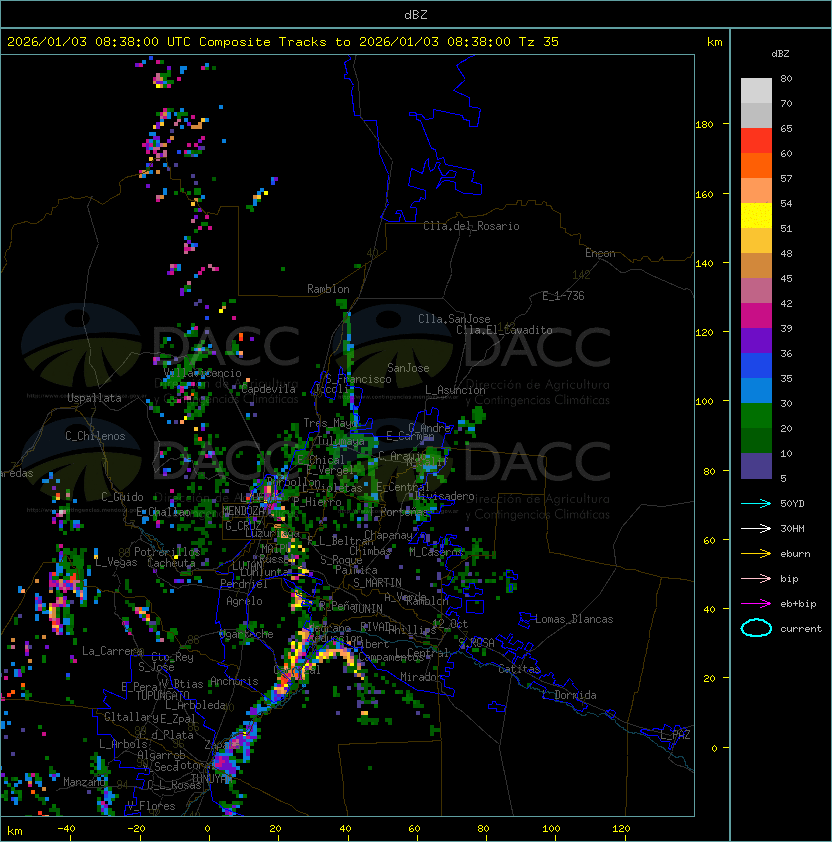Click the dark purple 5-10 dBZ swatch
The image size is (832, 842).
coord(756,466)
